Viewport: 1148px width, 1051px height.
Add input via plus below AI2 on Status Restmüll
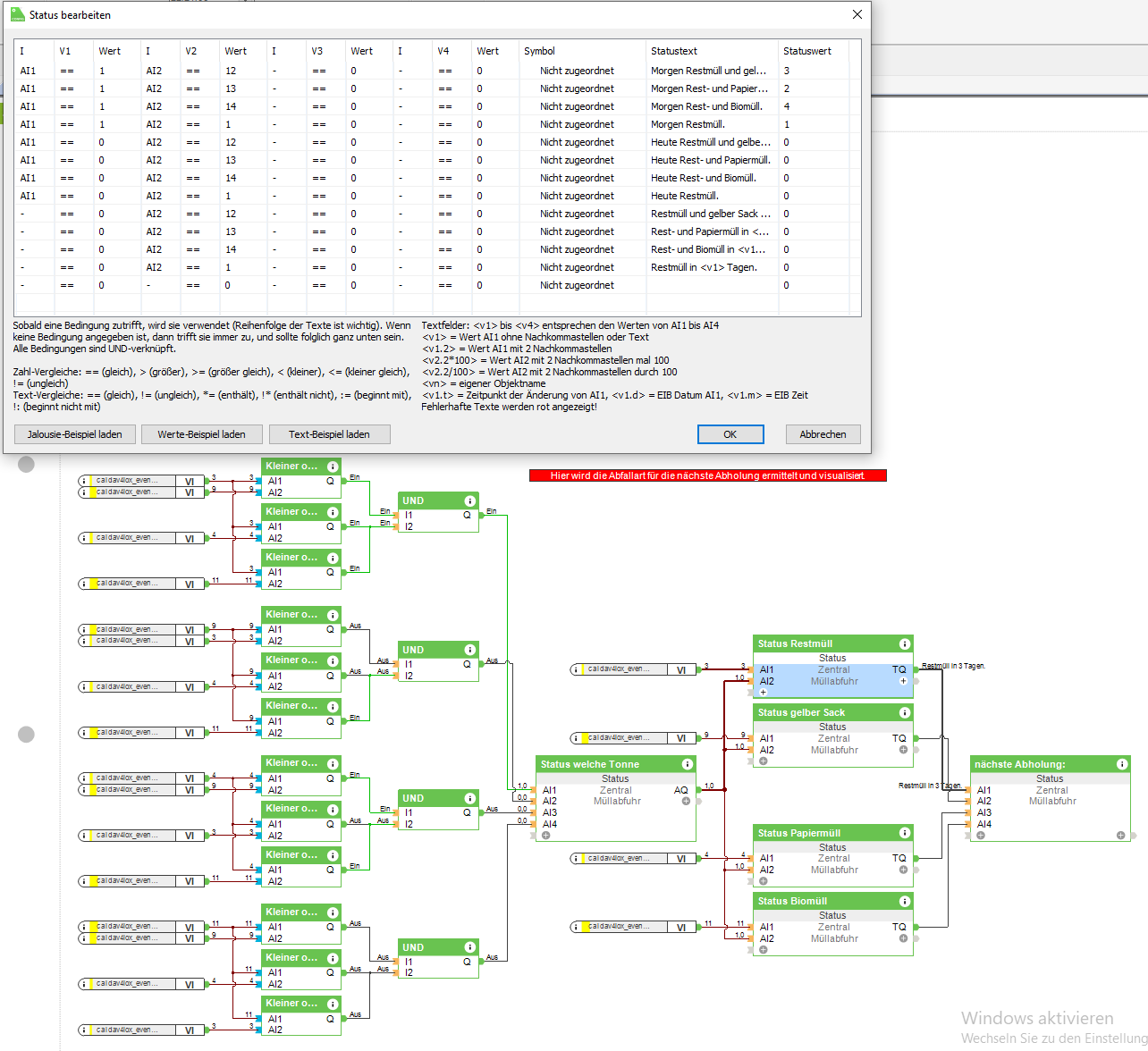point(764,693)
